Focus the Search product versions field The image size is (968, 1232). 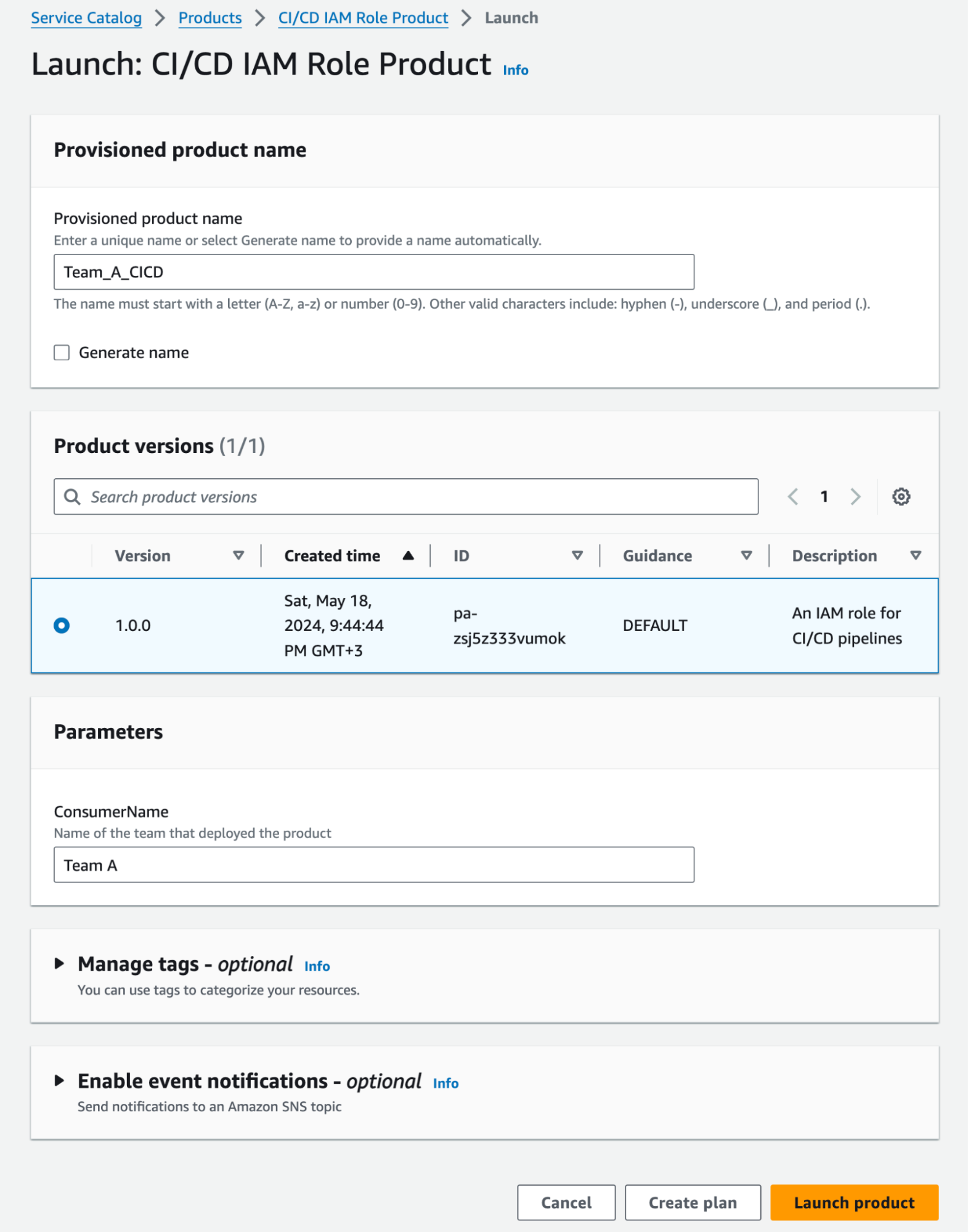(x=407, y=497)
